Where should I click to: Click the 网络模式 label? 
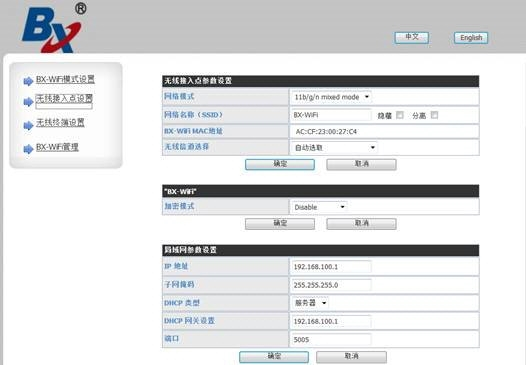click(179, 97)
